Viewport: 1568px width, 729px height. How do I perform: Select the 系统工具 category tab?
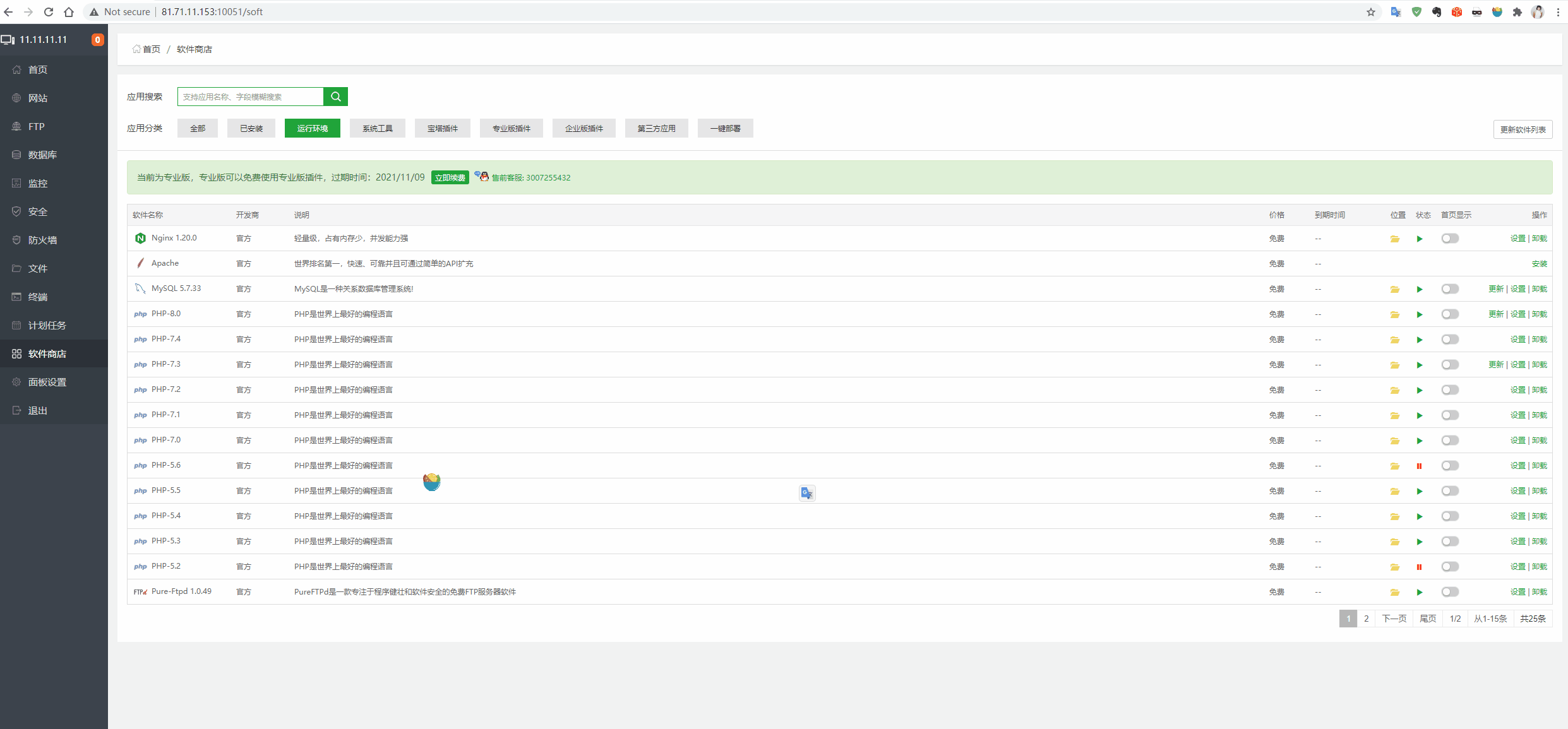tap(378, 128)
